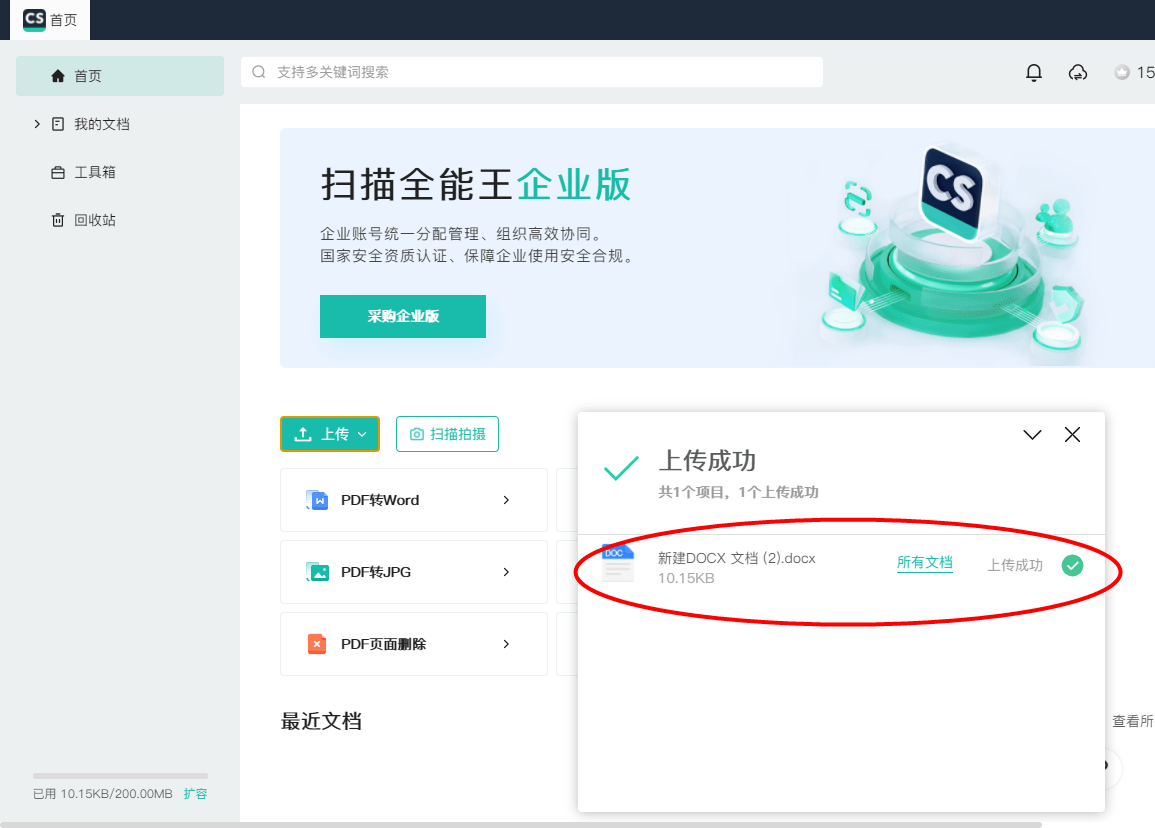The width and height of the screenshot is (1155, 828).
Task: Open 工具箱 via its toolbox icon
Action: point(58,171)
